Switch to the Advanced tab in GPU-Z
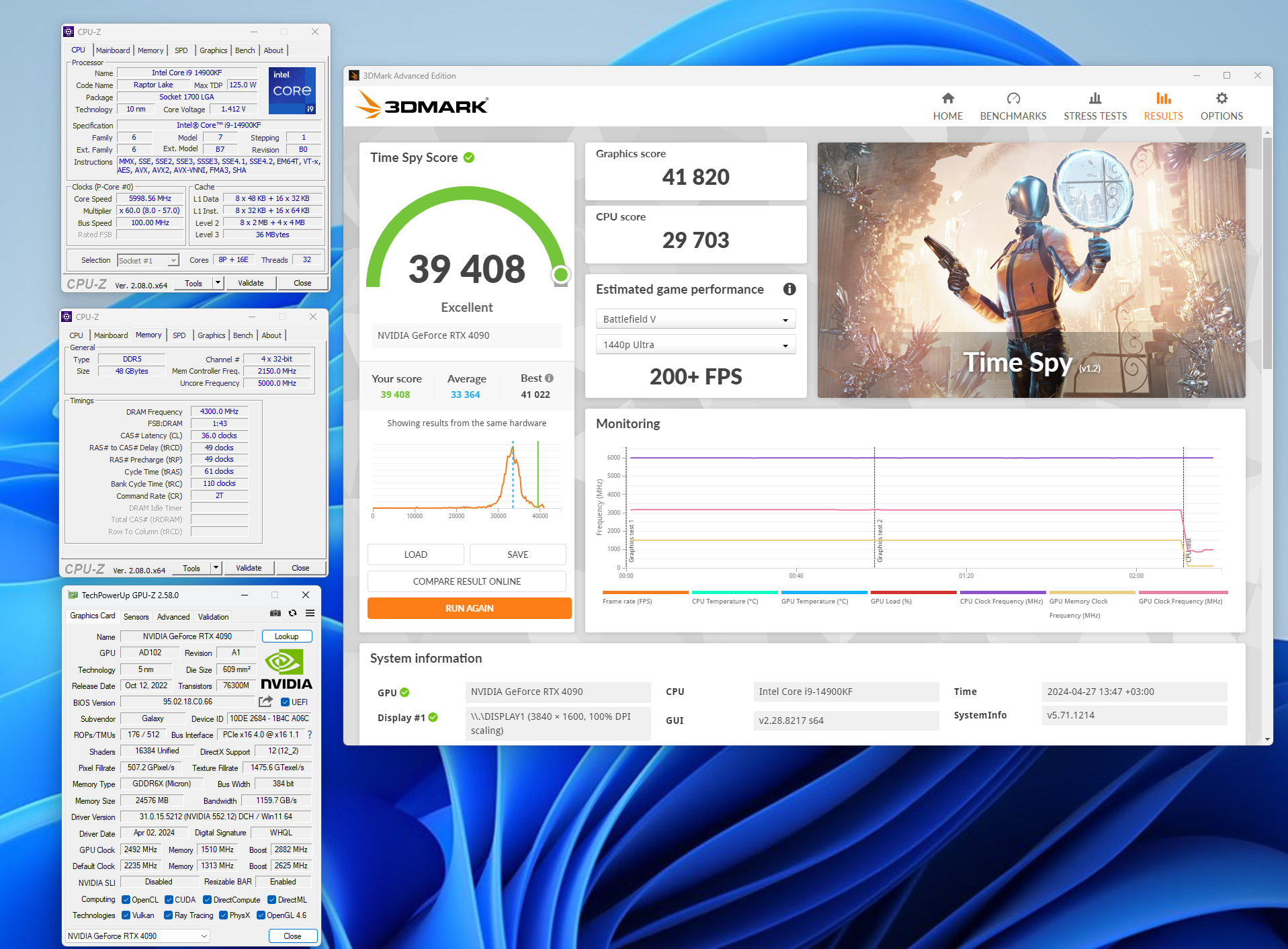The width and height of the screenshot is (1288, 949). tap(173, 616)
